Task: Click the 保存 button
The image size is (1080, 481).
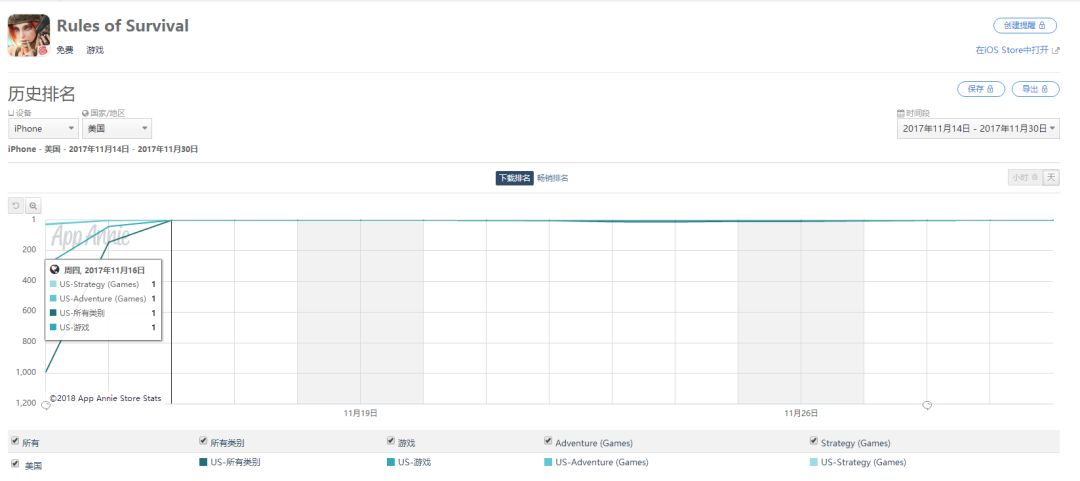Action: click(981, 89)
